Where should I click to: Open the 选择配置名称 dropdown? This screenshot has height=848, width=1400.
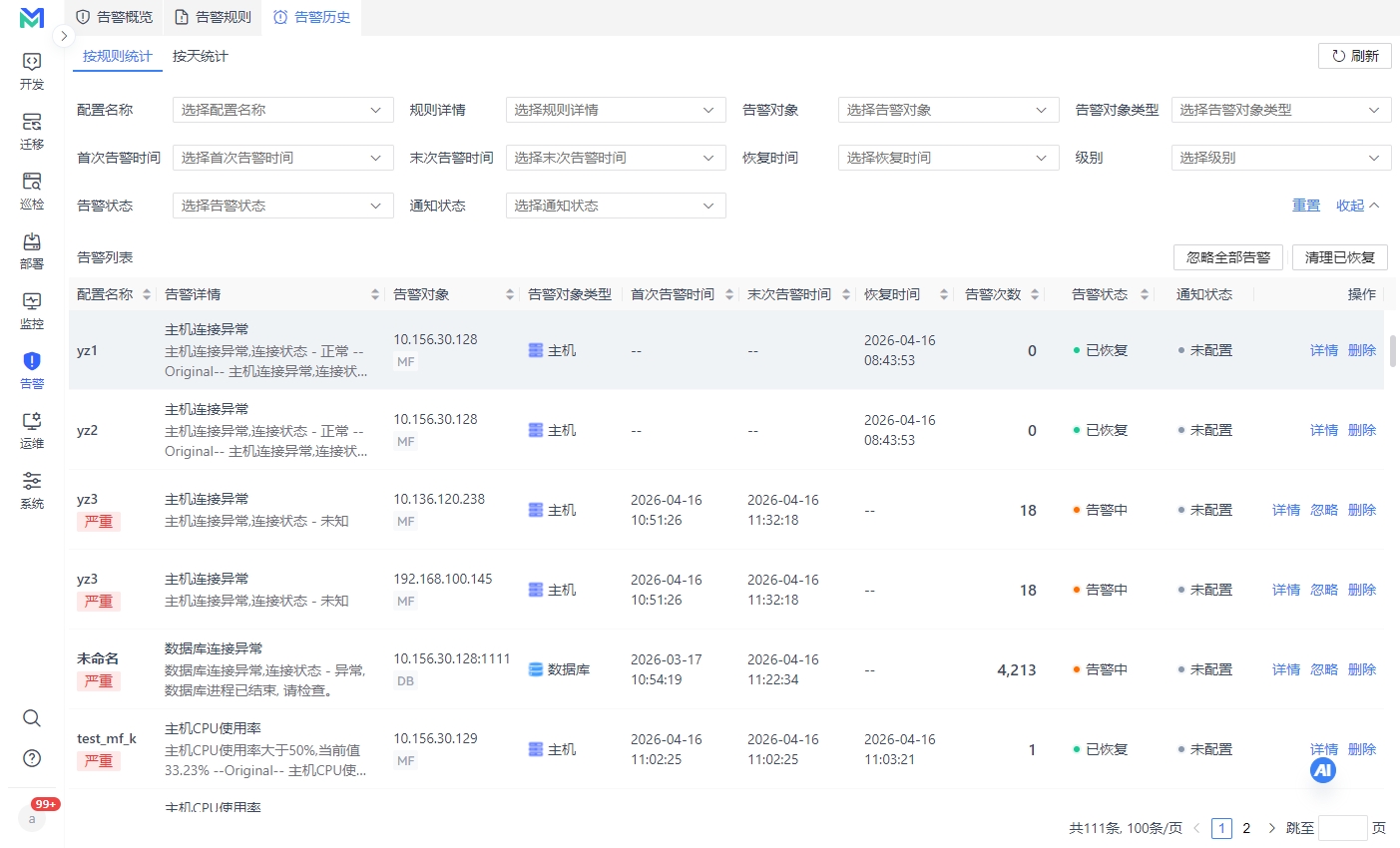283,110
